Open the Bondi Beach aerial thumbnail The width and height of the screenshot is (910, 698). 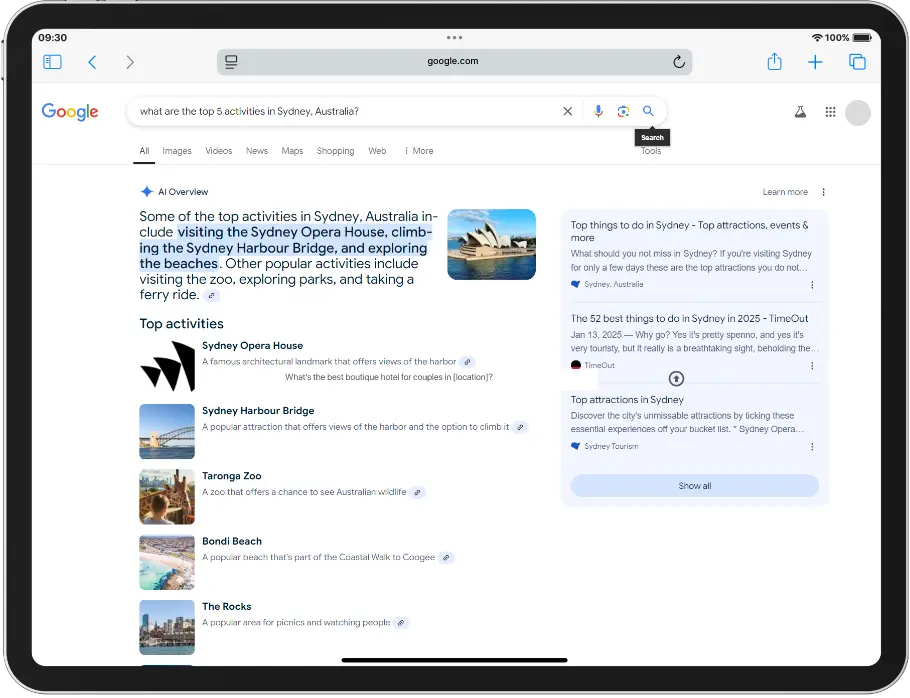pyautogui.click(x=167, y=562)
